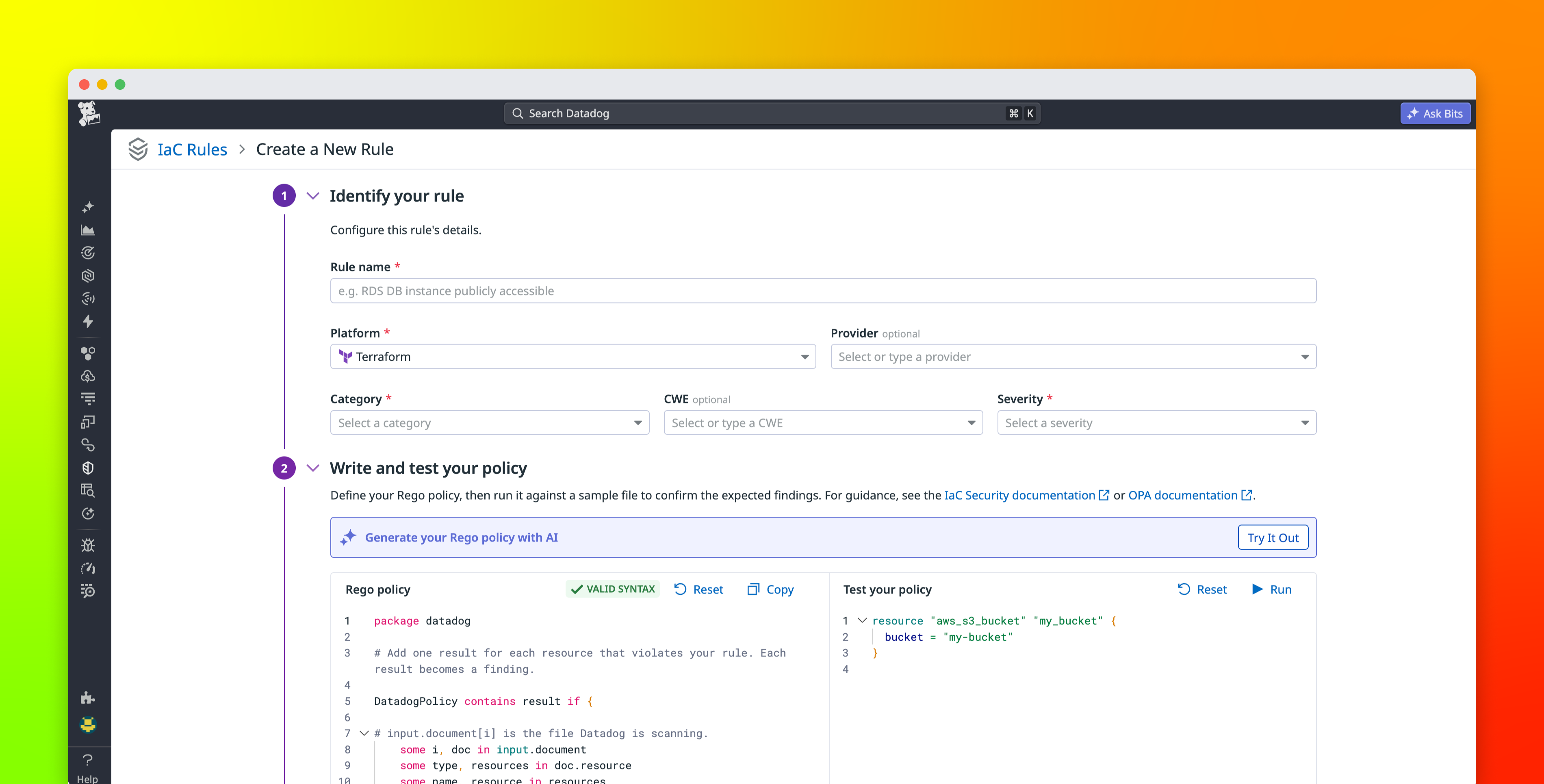Click the VALID SYNTAX badge
This screenshot has width=1544, height=784.
pyautogui.click(x=613, y=589)
